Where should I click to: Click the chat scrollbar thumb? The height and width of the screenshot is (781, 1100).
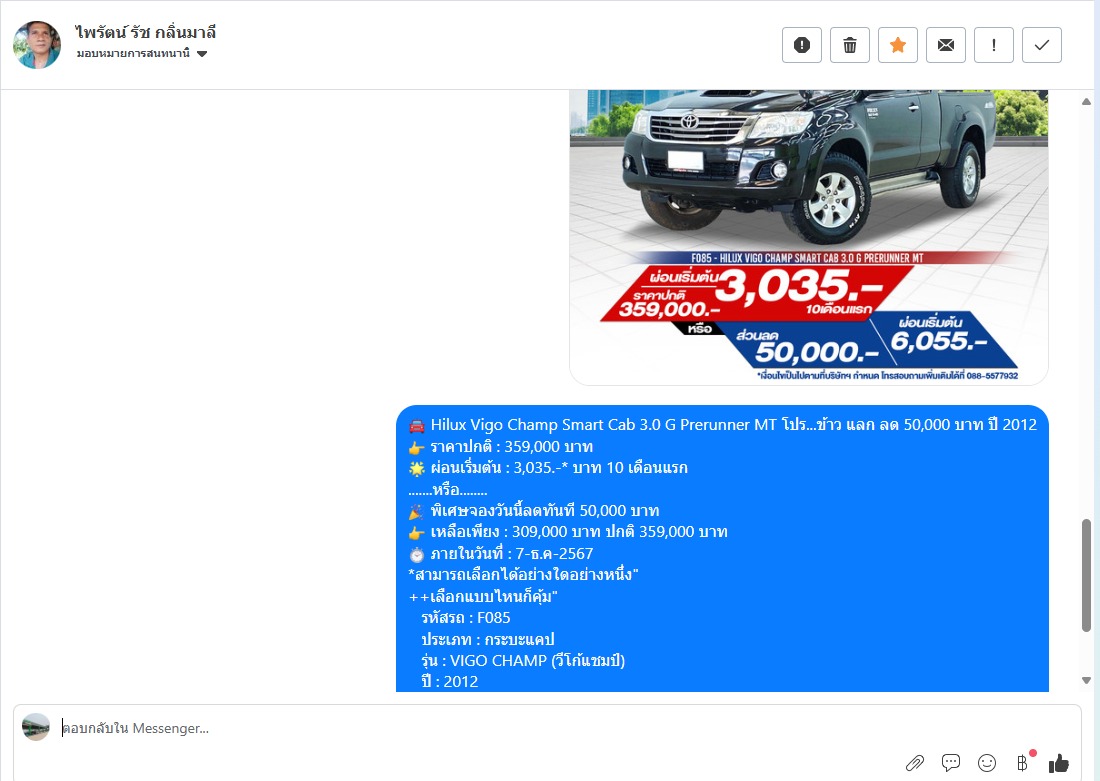1086,575
